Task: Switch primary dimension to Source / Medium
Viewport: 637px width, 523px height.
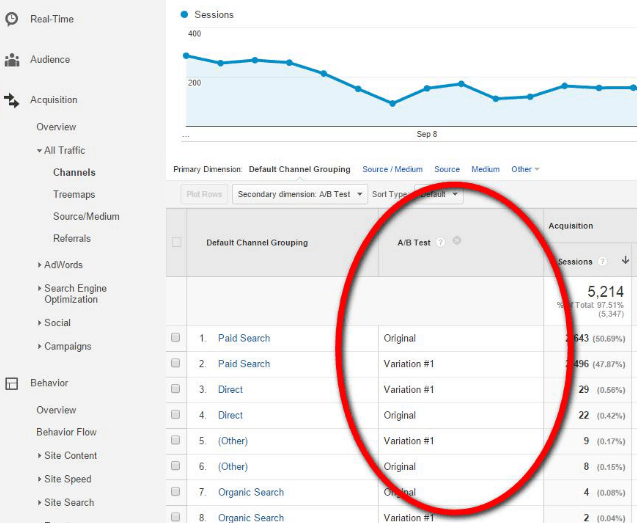Action: [392, 169]
